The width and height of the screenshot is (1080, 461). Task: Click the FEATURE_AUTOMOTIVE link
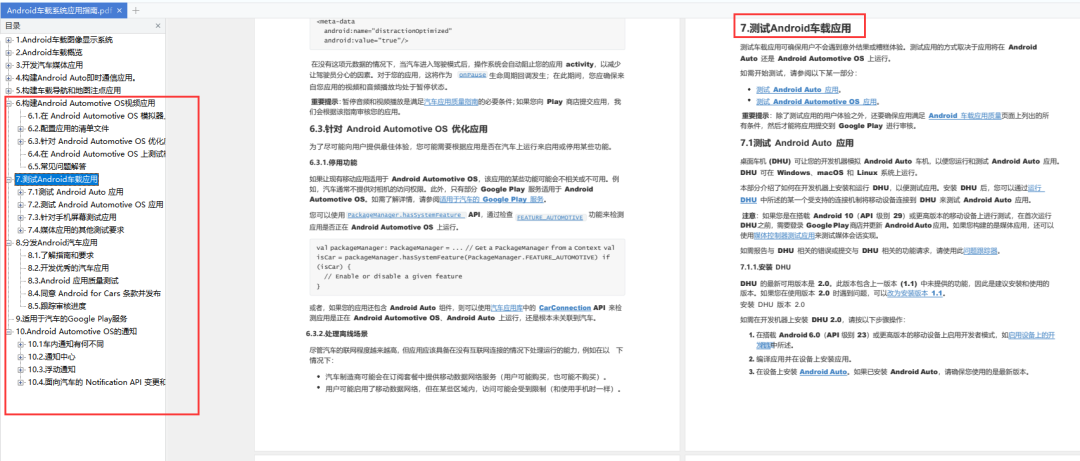click(550, 217)
